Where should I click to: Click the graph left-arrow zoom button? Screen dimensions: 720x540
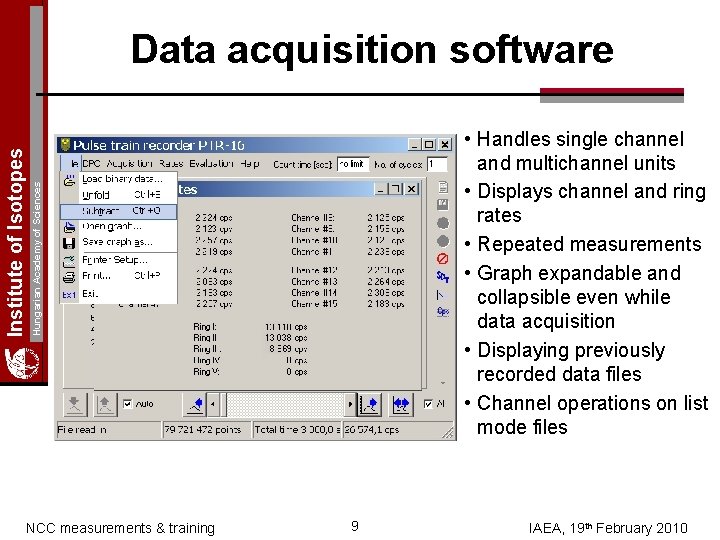pyautogui.click(x=196, y=405)
